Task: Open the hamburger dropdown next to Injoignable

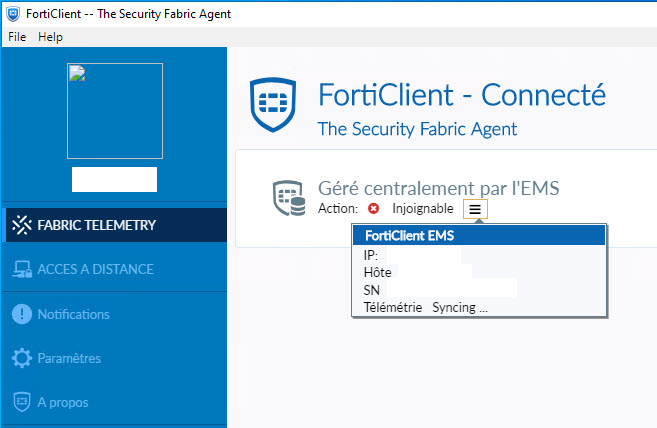Action: pos(476,209)
